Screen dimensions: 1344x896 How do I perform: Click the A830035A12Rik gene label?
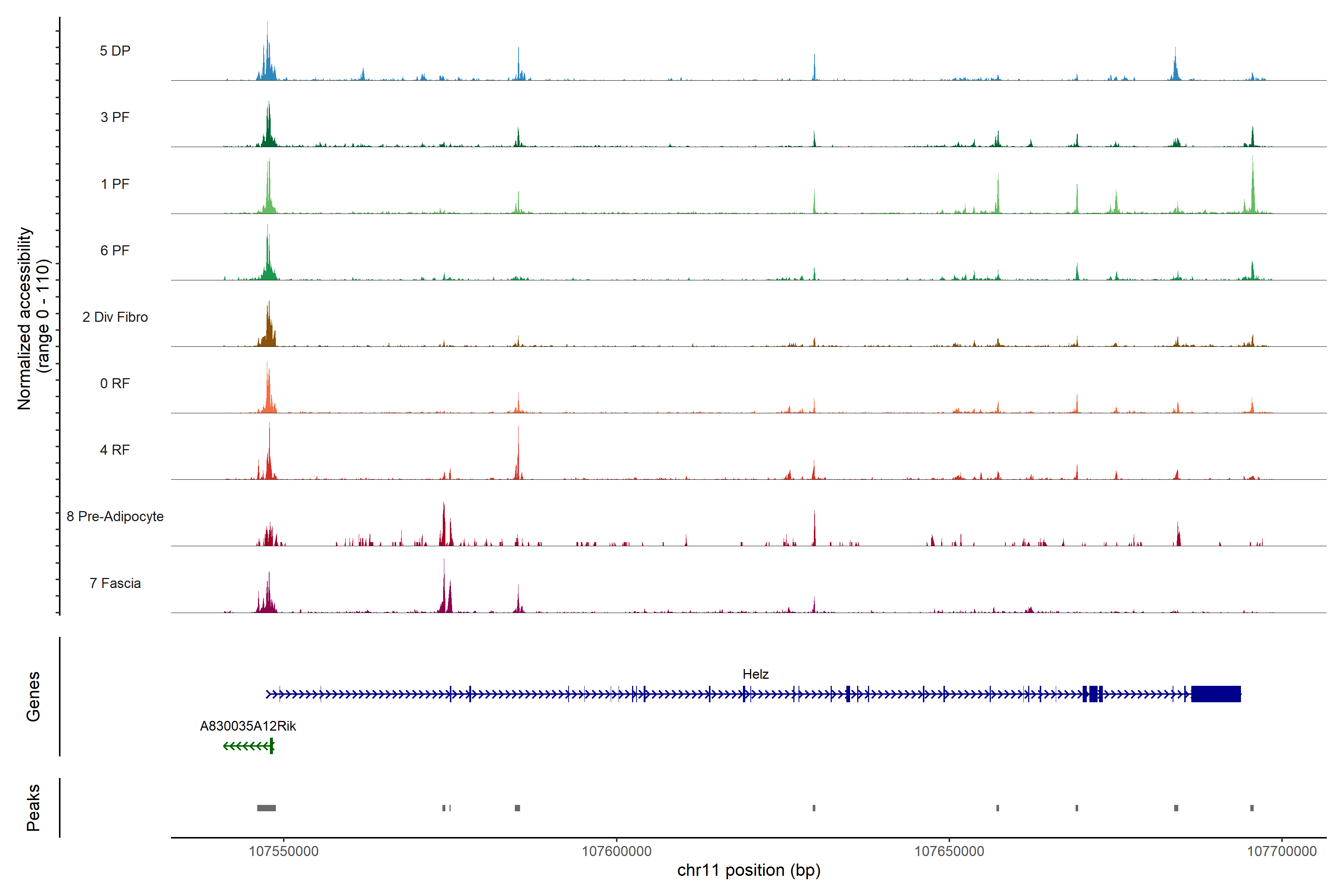(x=248, y=726)
